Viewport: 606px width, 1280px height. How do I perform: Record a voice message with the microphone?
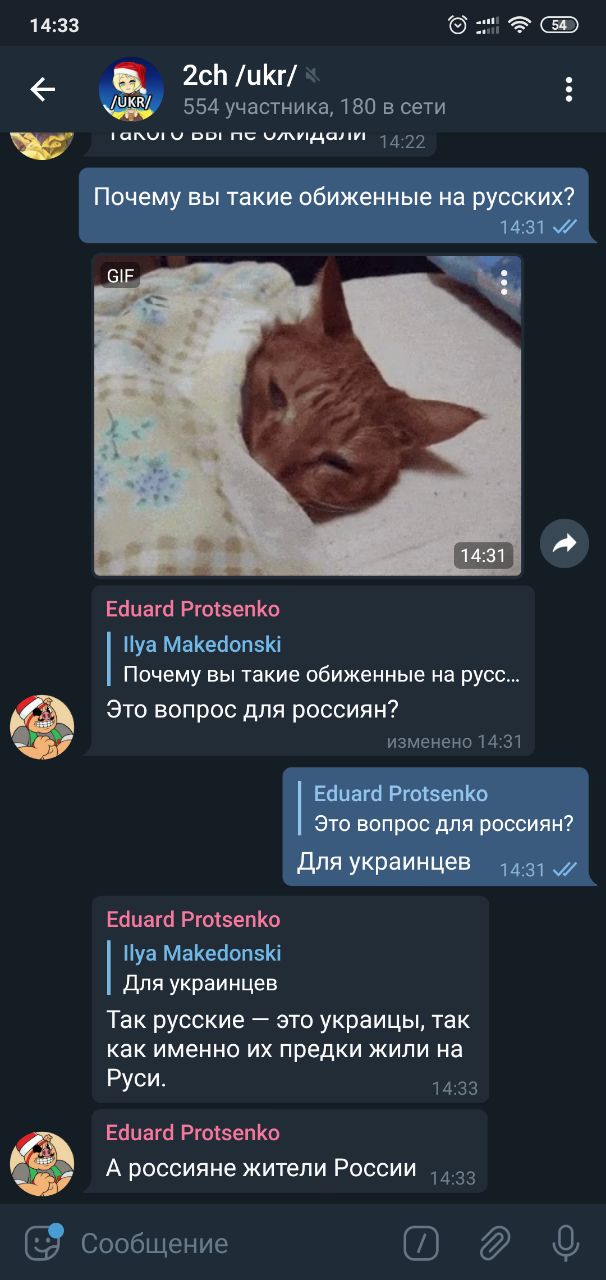coord(566,1243)
